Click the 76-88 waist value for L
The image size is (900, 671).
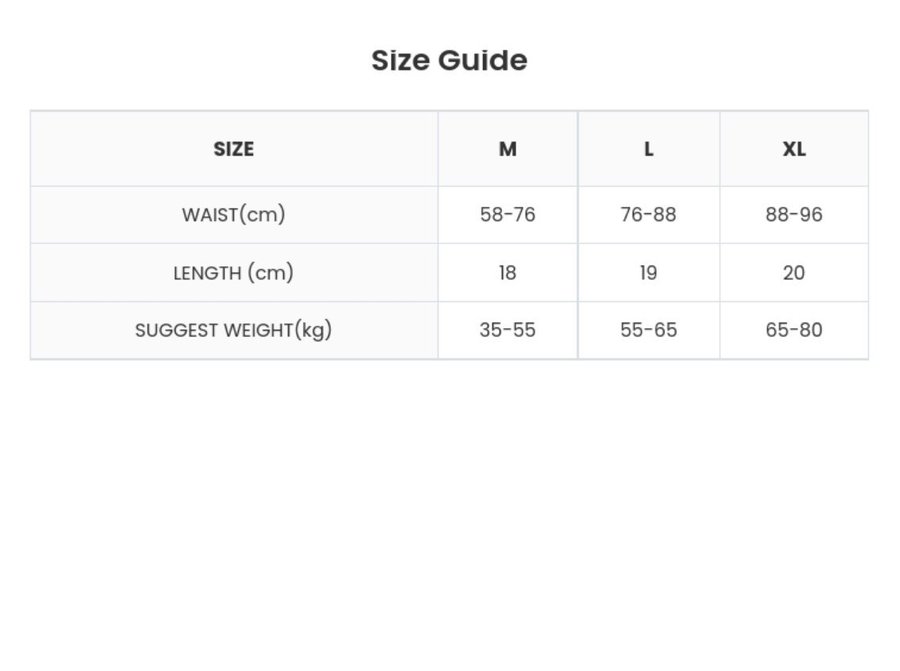click(649, 214)
